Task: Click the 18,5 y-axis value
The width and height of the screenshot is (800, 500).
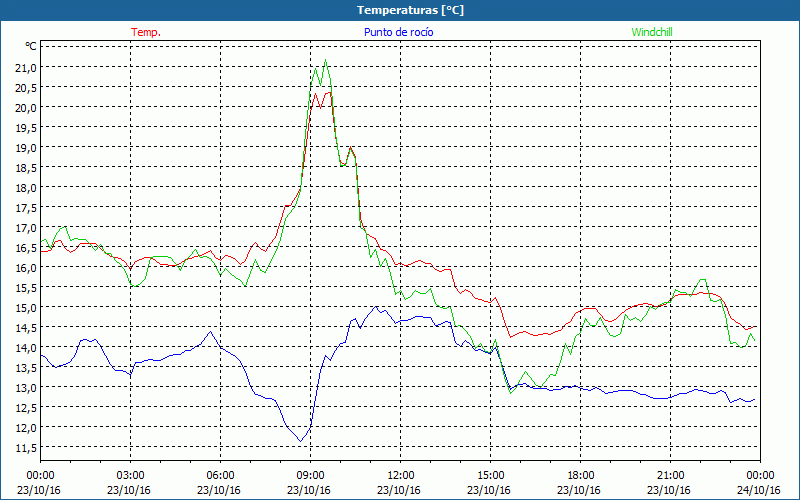Action: pos(26,167)
